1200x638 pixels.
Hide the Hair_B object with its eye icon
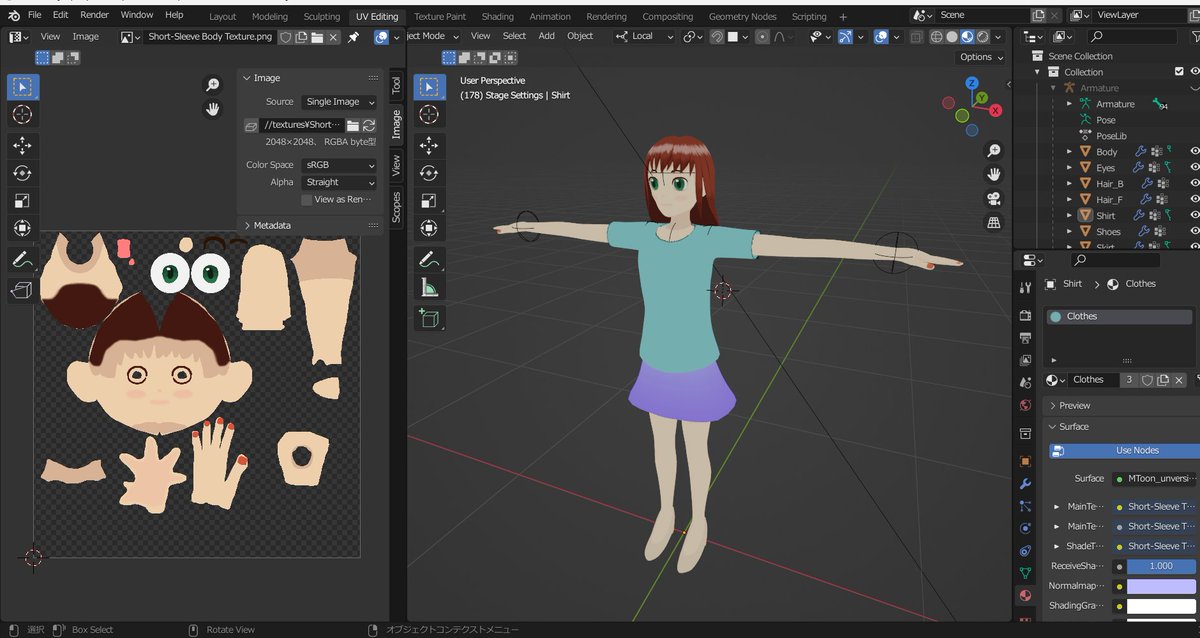pyautogui.click(x=1194, y=184)
